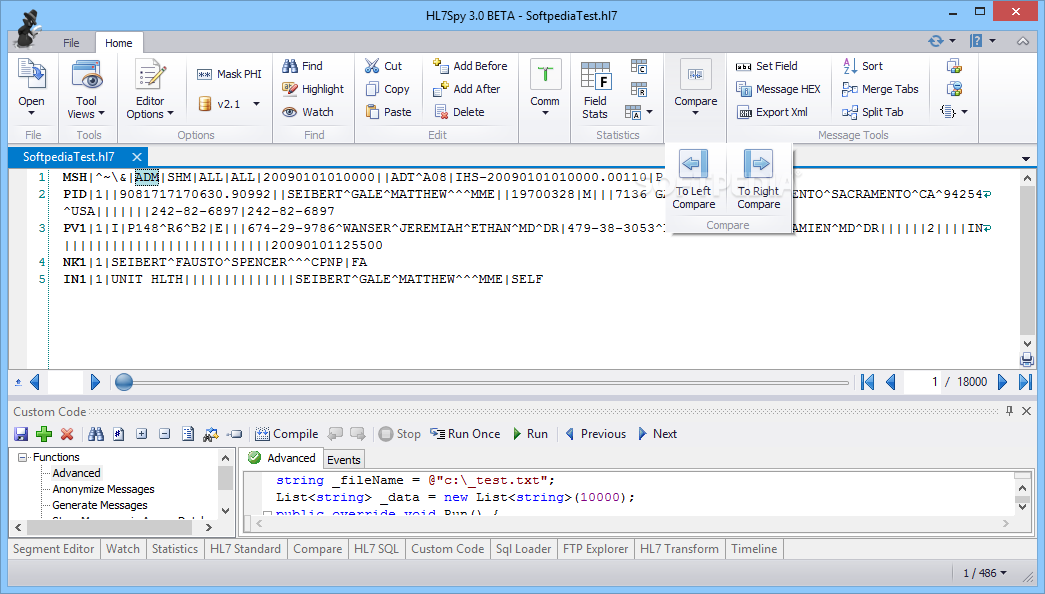Click the Cut scissors button
The width and height of the screenshot is (1045, 594).
point(383,66)
